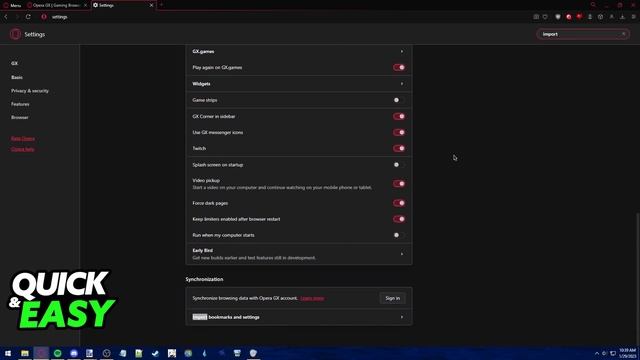Open the Browser section in the sidebar
The width and height of the screenshot is (640, 360).
(20, 118)
